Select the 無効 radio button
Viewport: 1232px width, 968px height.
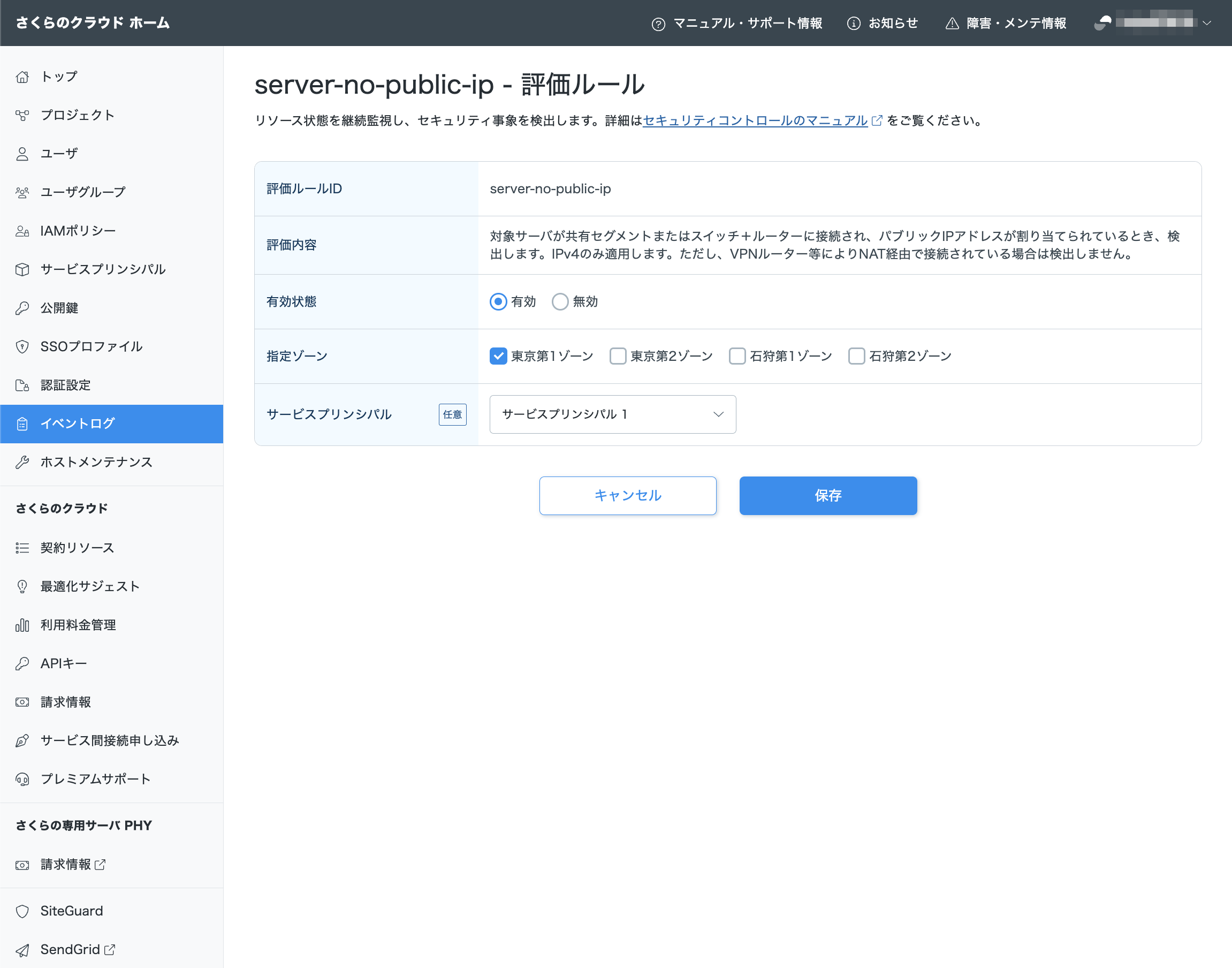560,301
